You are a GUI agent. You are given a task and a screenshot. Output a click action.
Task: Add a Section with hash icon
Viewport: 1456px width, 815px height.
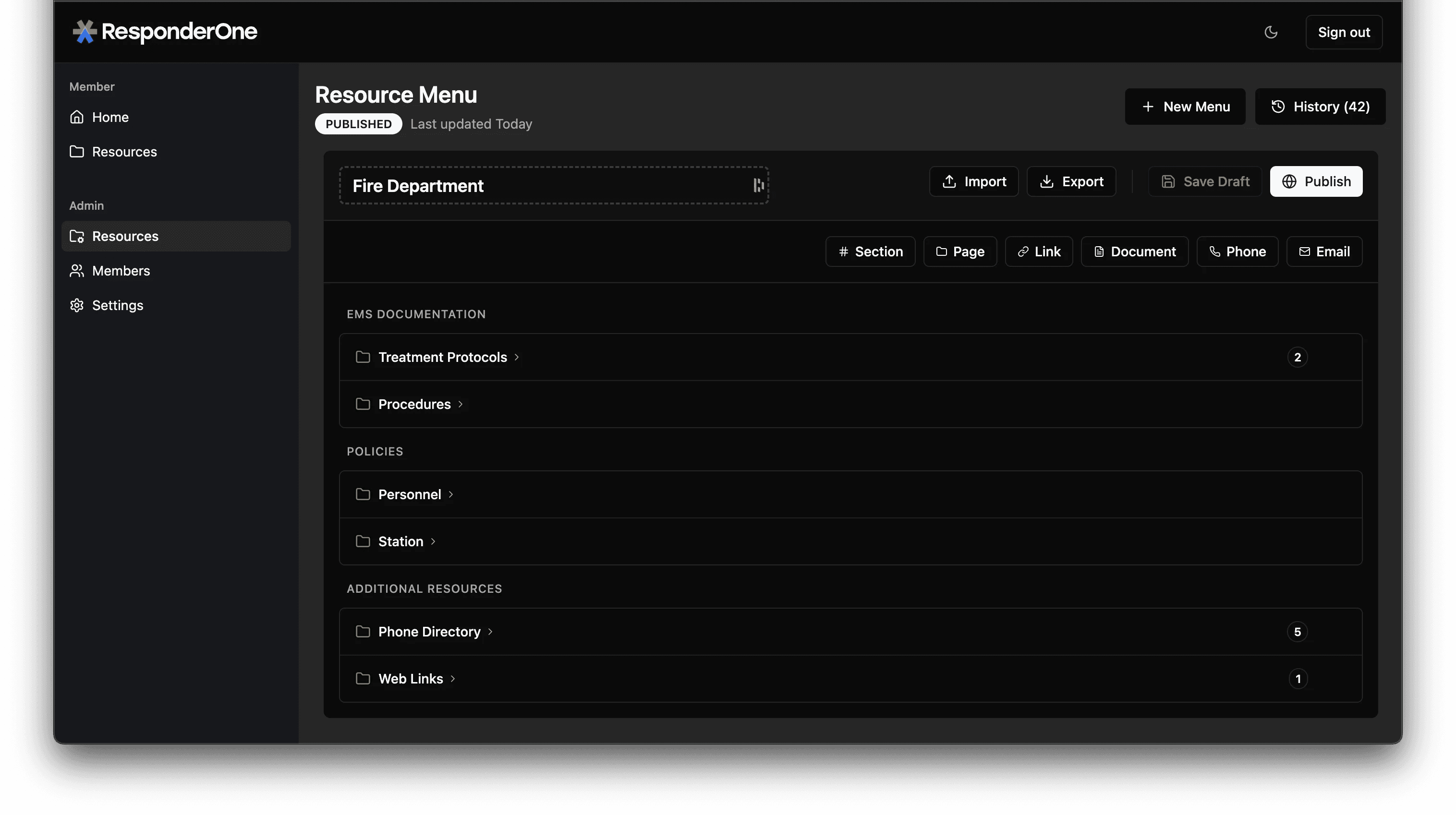(870, 252)
